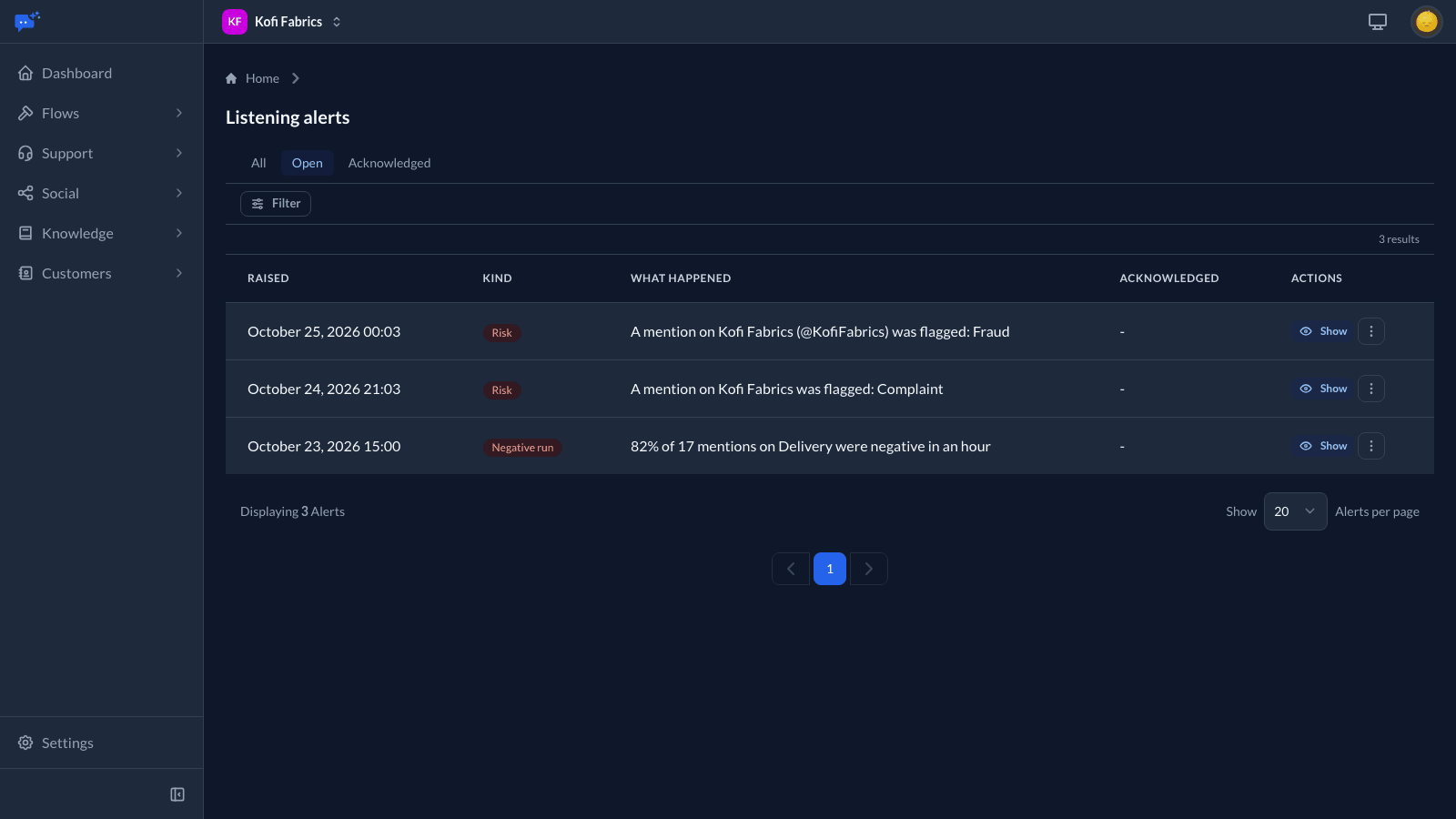Click the Support headset icon
The image size is (1456, 819).
pos(25,153)
